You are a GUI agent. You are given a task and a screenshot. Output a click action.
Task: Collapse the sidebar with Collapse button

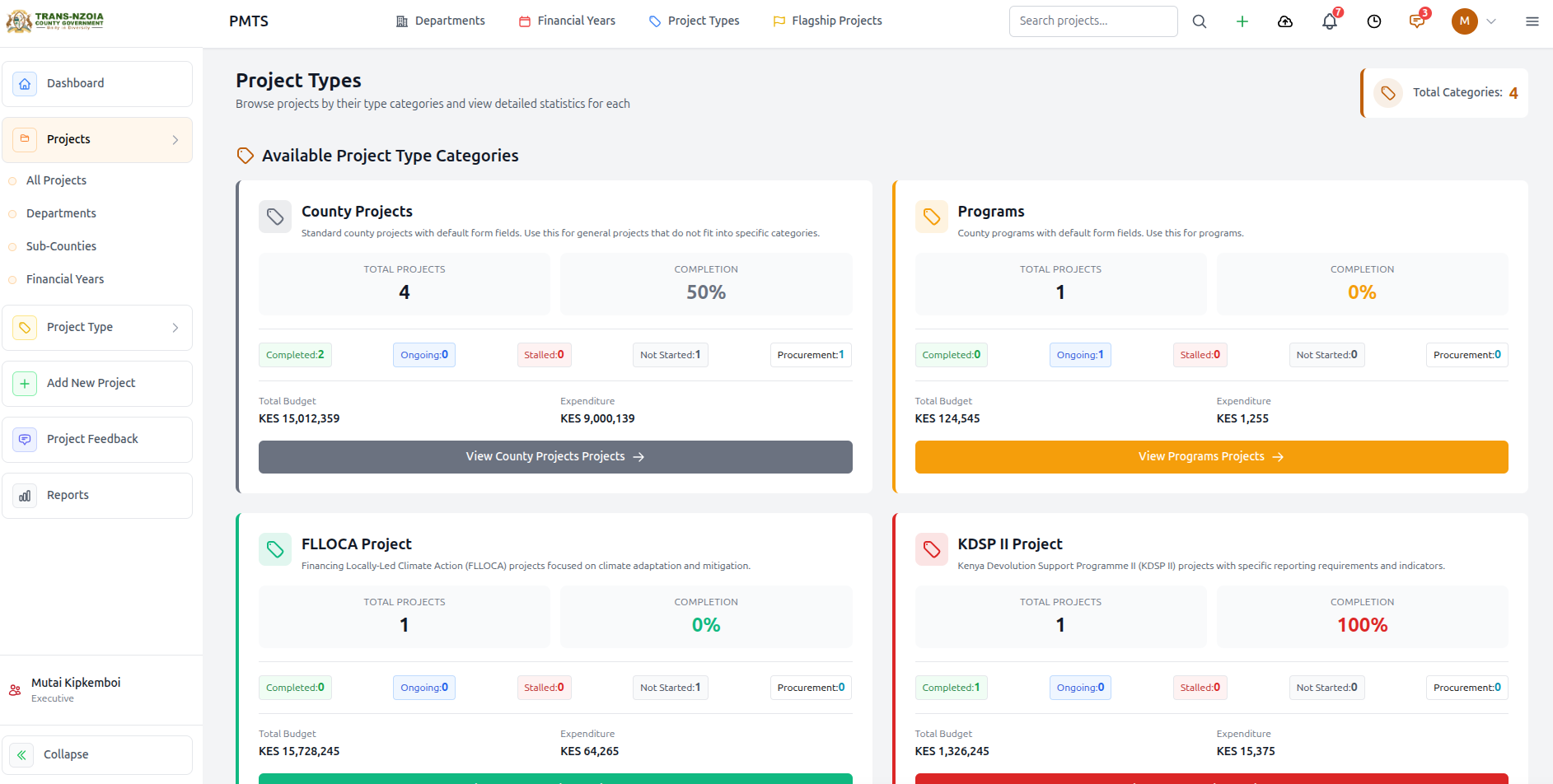pos(97,755)
